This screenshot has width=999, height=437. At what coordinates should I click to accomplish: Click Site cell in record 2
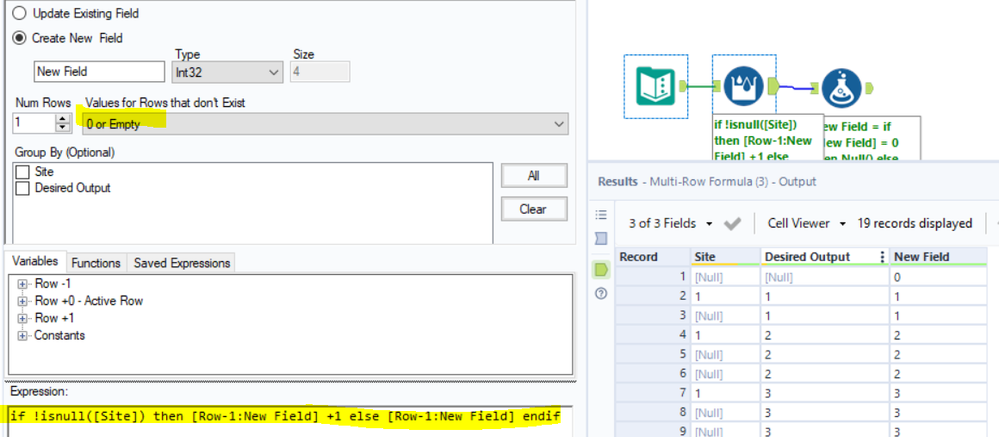[726, 296]
